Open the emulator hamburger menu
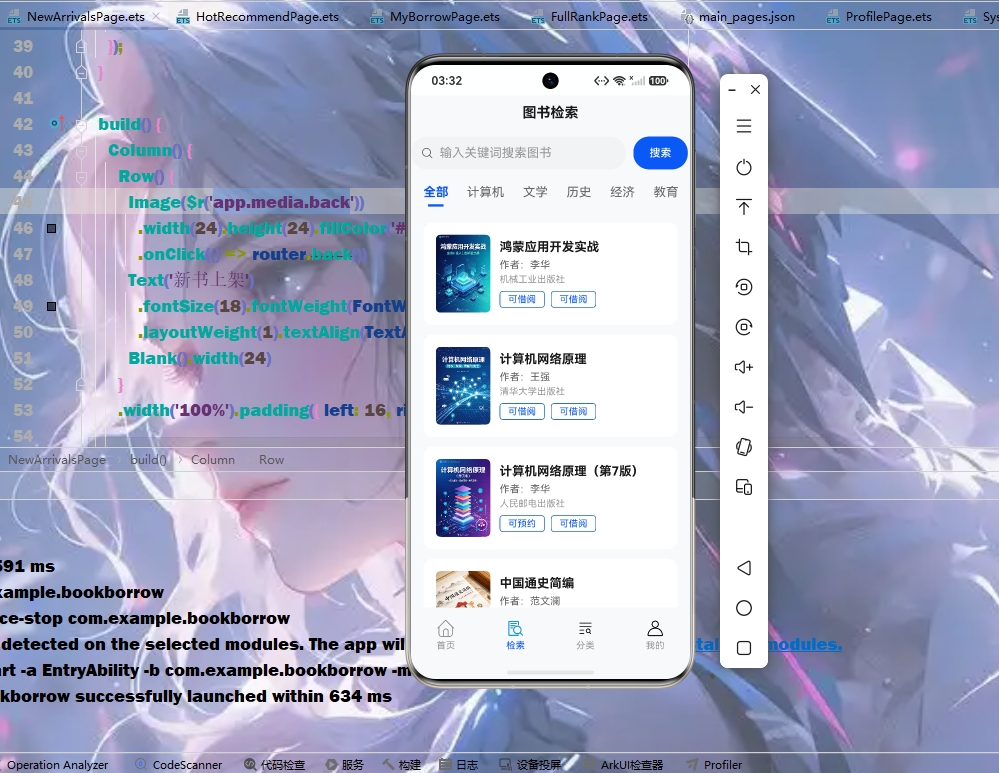999x773 pixels. coord(744,126)
